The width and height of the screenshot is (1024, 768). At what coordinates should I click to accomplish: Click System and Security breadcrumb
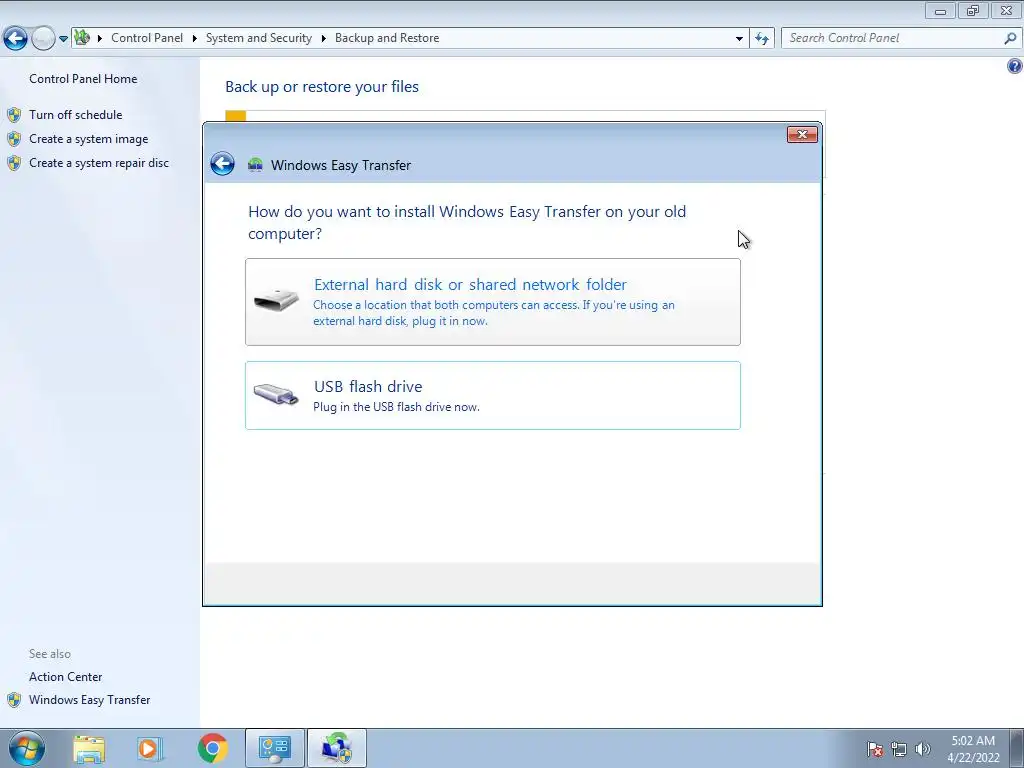click(259, 38)
